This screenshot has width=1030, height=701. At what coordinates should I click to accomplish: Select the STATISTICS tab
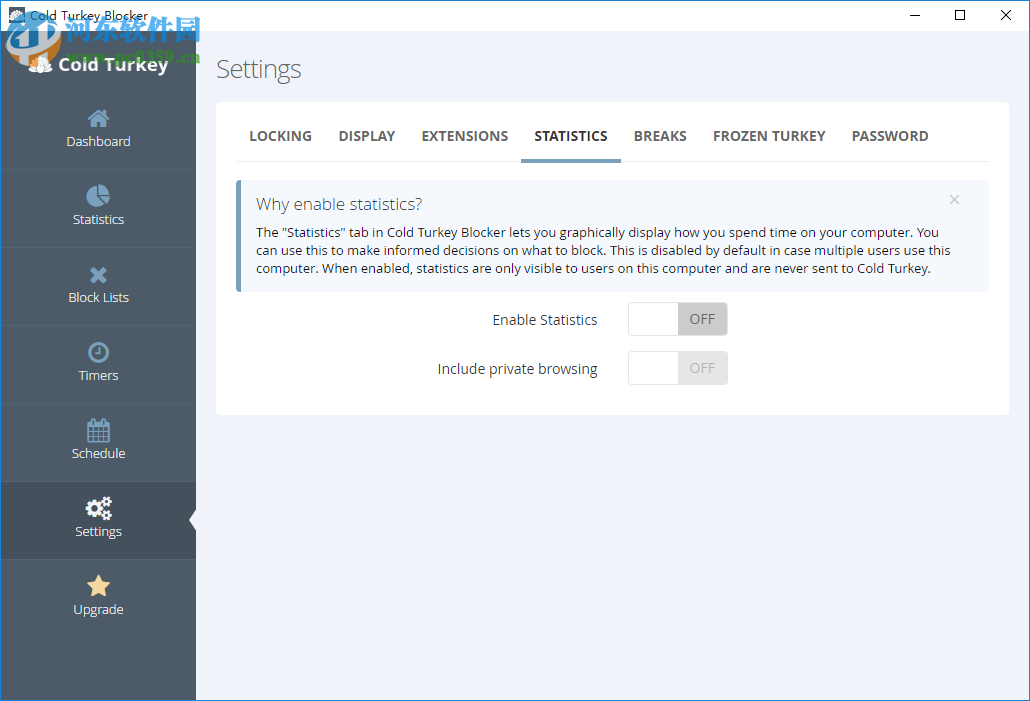pyautogui.click(x=571, y=136)
